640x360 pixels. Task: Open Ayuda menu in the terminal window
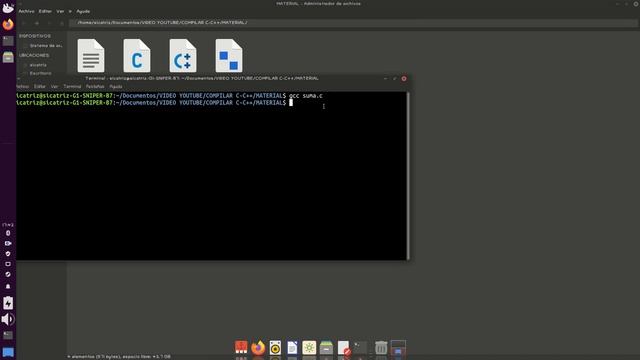[x=116, y=87]
